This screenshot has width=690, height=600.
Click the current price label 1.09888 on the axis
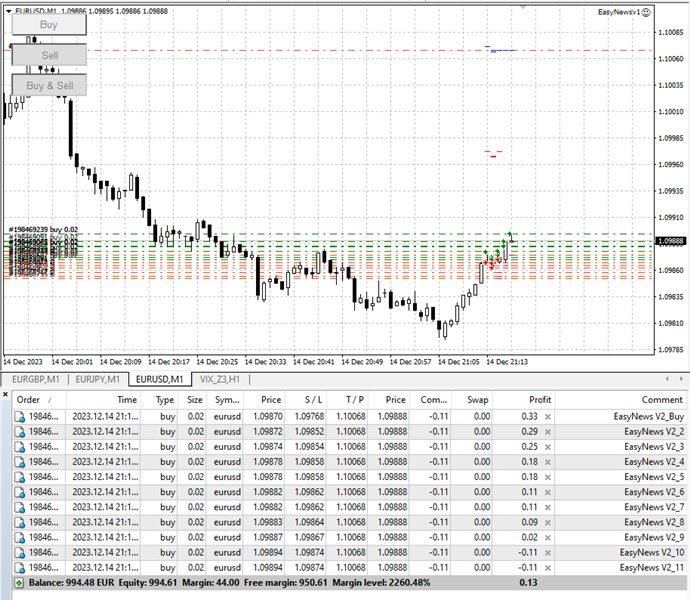(x=671, y=241)
